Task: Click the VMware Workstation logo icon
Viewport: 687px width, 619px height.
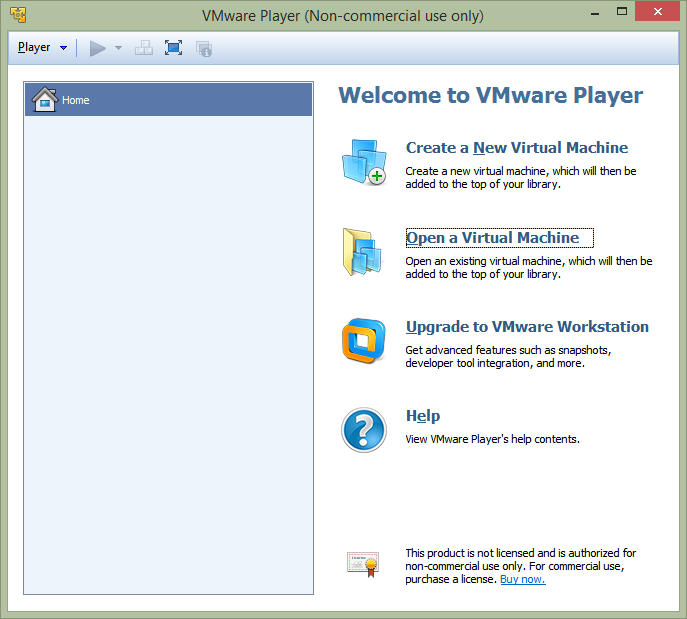Action: tap(364, 341)
